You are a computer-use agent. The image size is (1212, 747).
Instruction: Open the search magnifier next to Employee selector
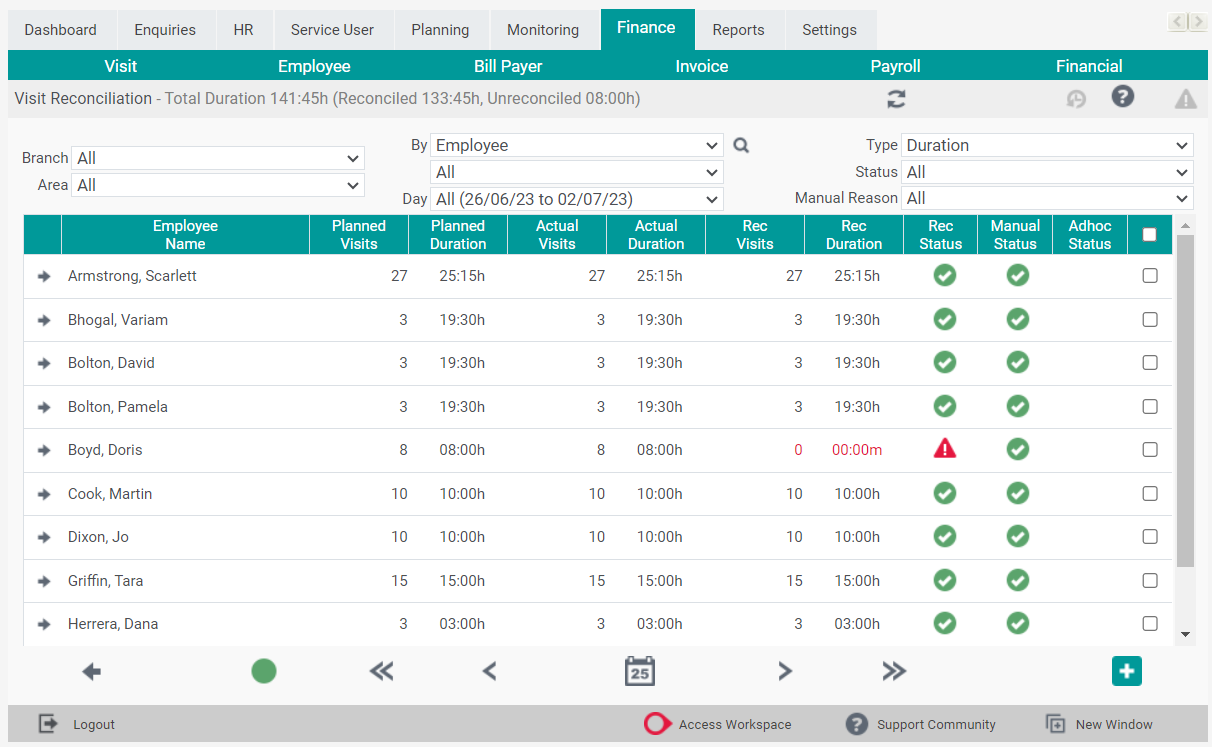741,145
